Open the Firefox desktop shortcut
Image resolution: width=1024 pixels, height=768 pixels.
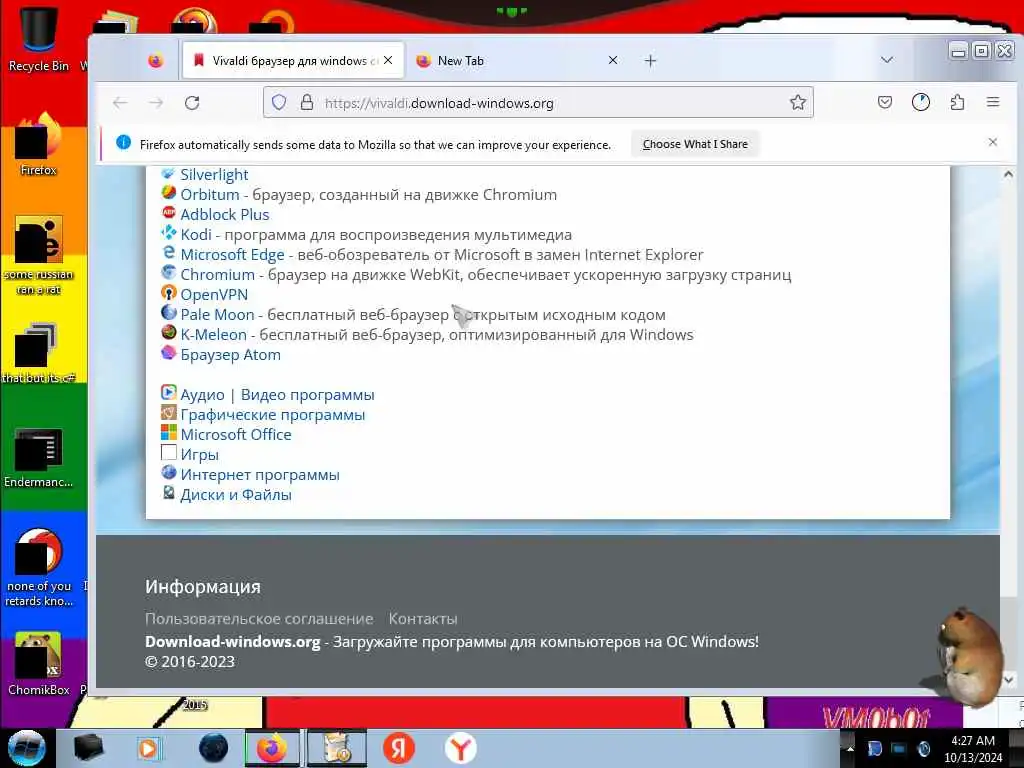point(38,145)
